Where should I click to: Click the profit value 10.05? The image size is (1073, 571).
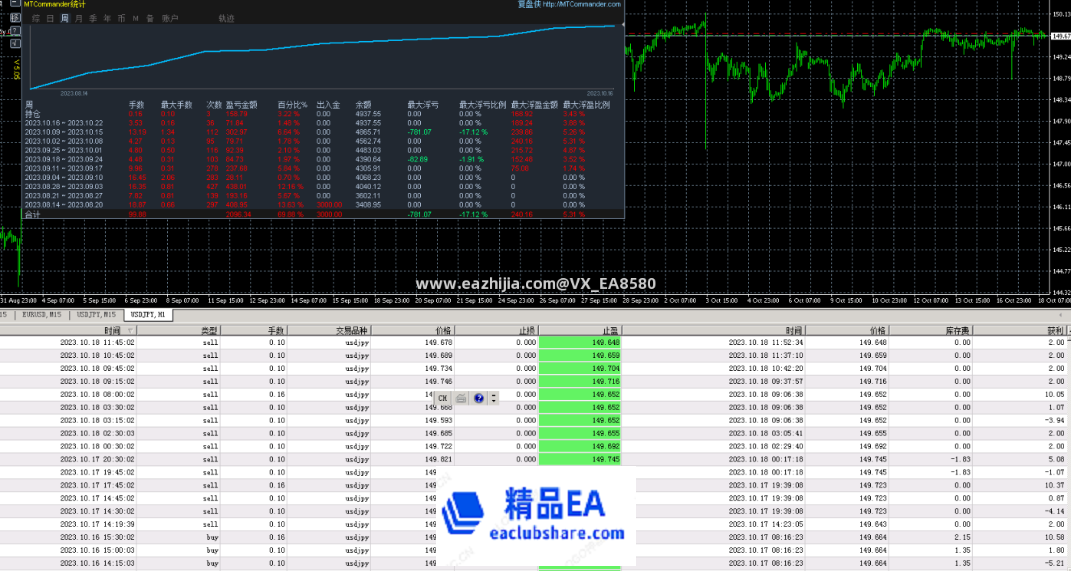coord(1055,394)
